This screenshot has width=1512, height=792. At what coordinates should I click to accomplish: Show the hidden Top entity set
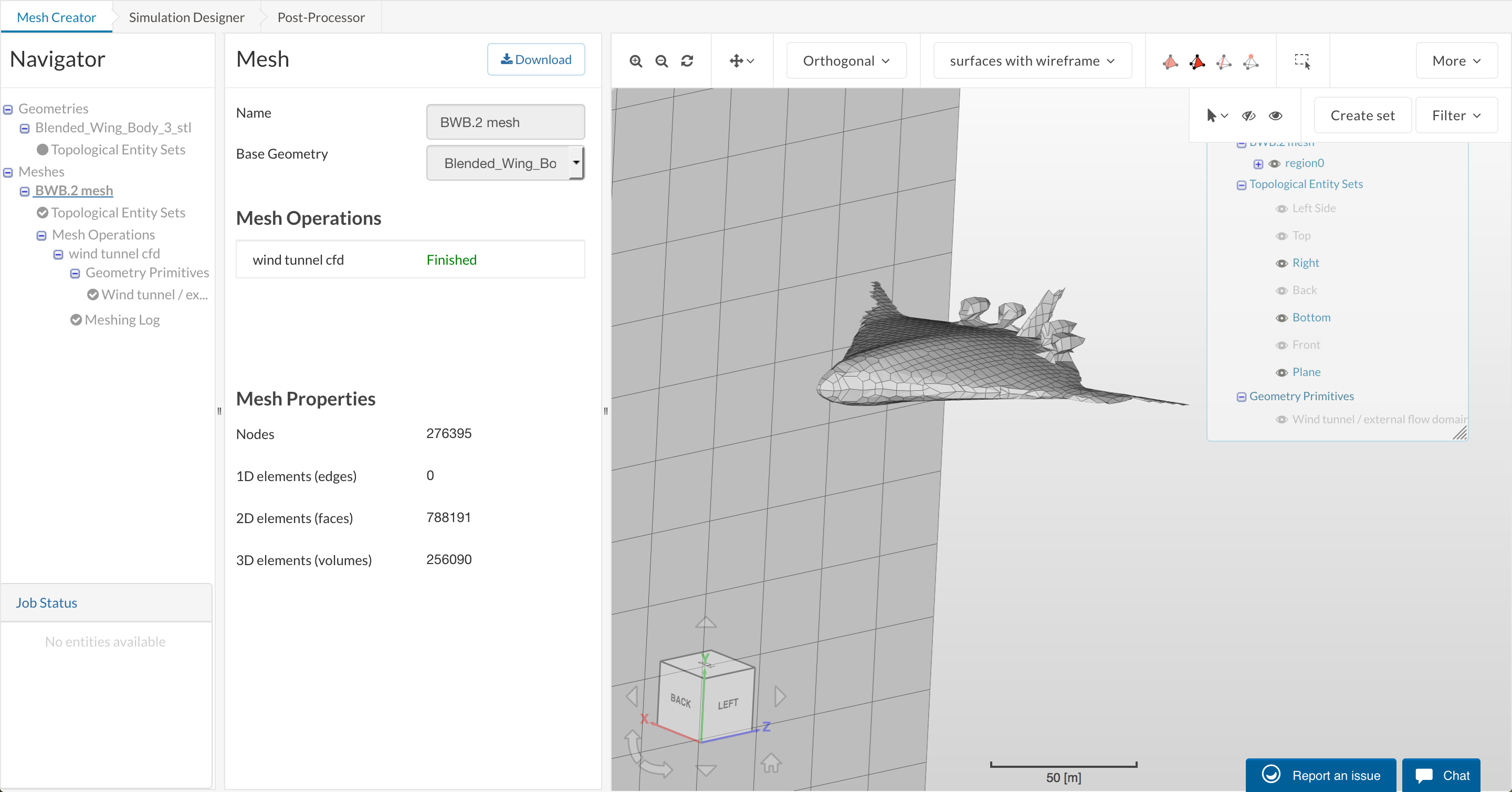click(1282, 236)
